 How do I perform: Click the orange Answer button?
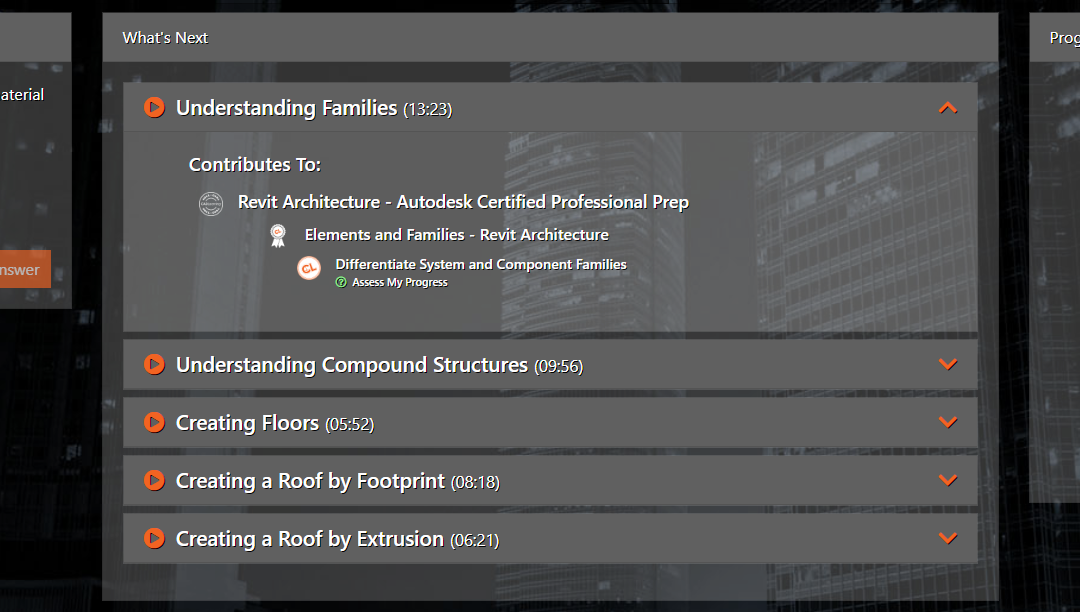click(x=22, y=269)
